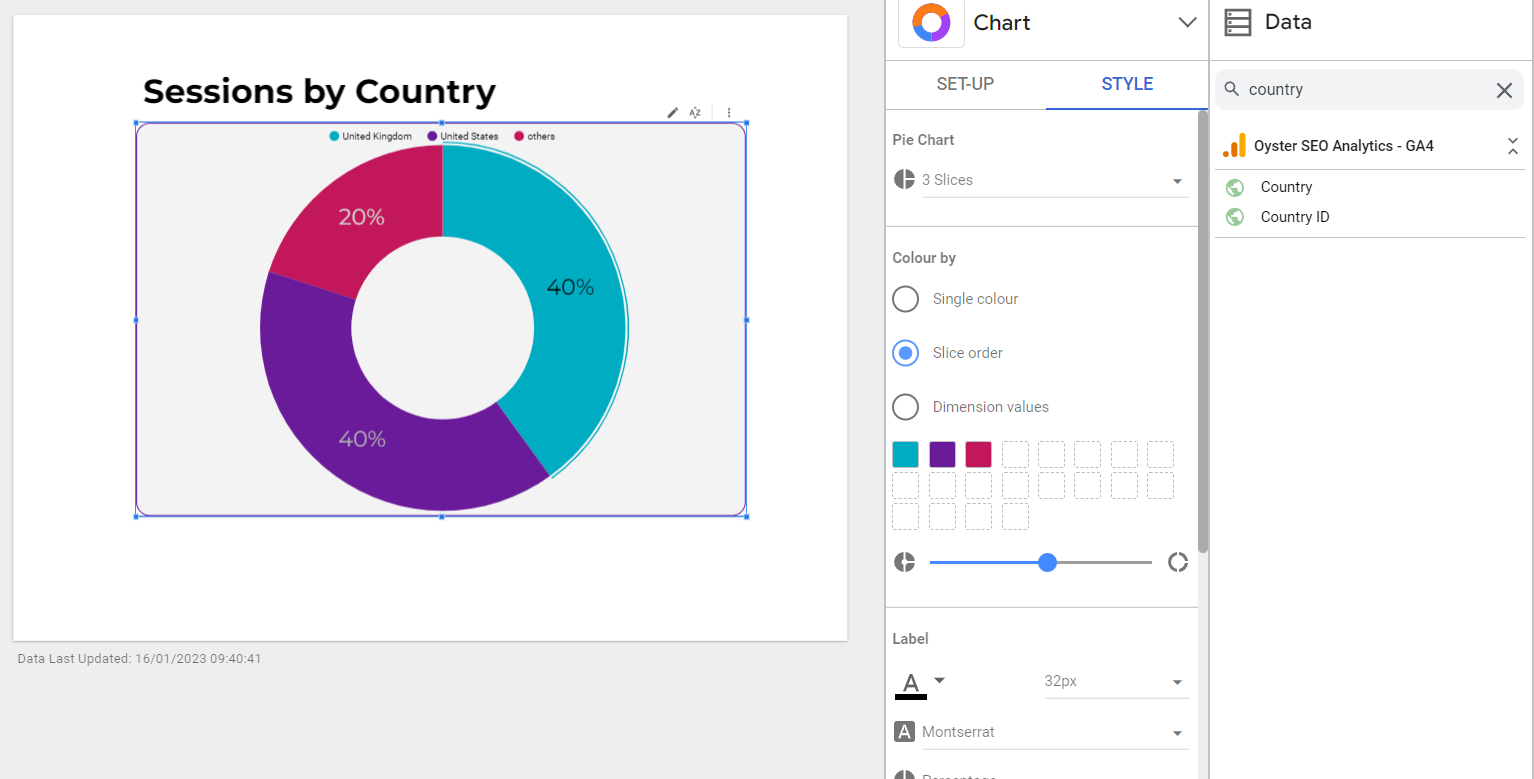1534x779 pixels.
Task: Switch to the STYLE tab
Action: click(x=1127, y=84)
